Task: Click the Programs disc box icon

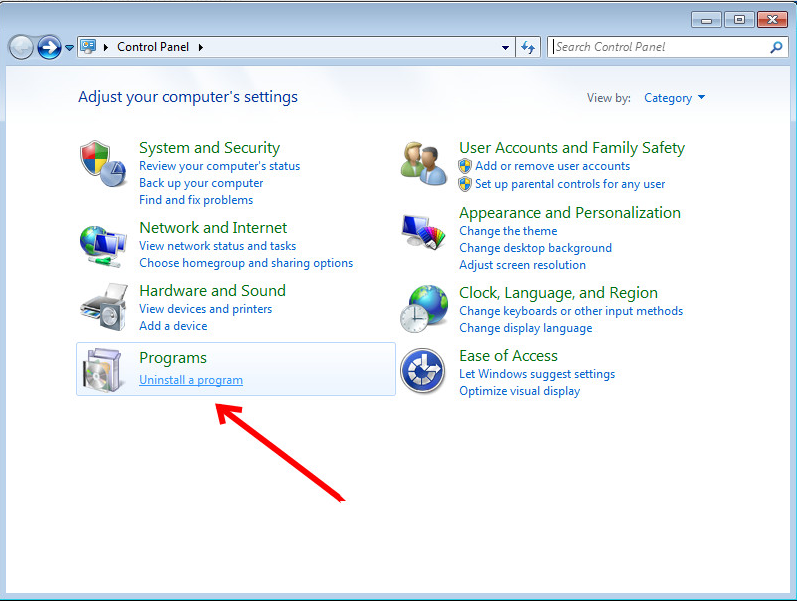Action: [104, 370]
